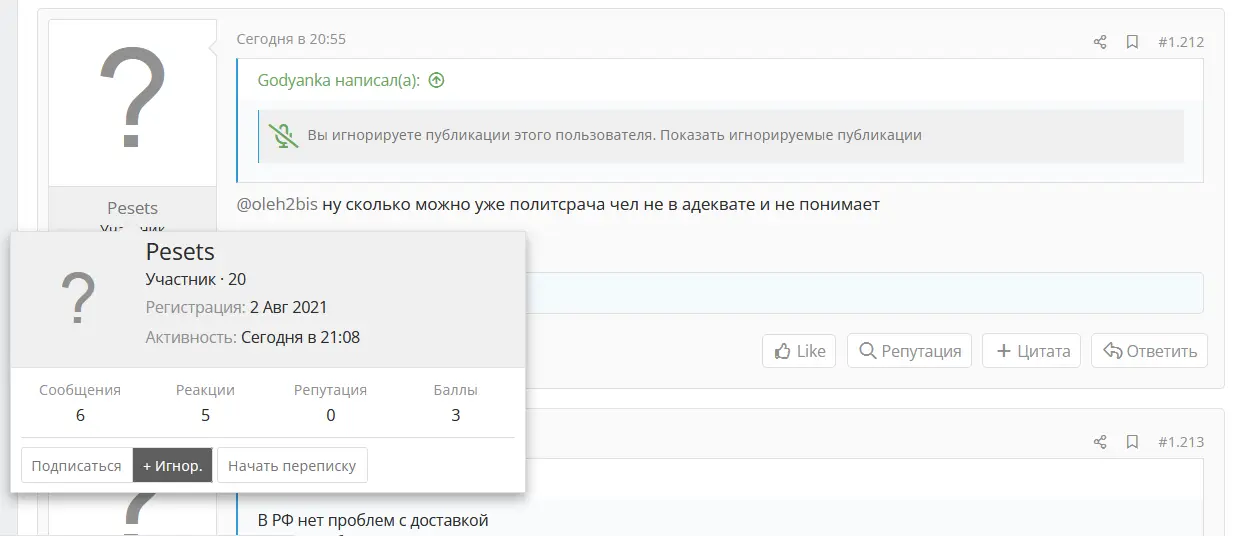The image size is (1239, 536).
Task: Click the Цитата quote button
Action: tap(1031, 351)
